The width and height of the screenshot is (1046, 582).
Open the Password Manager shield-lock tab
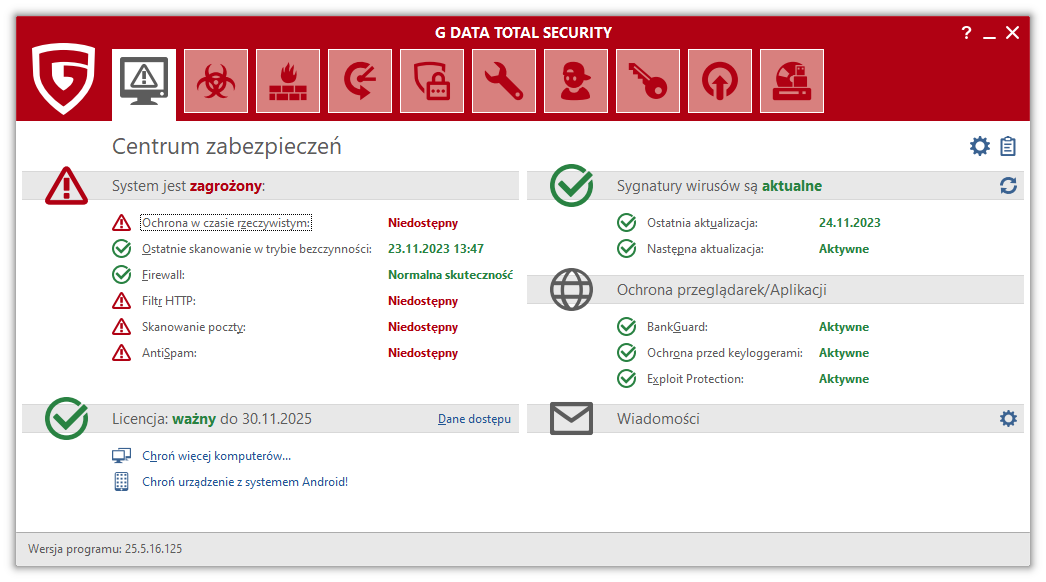click(432, 81)
